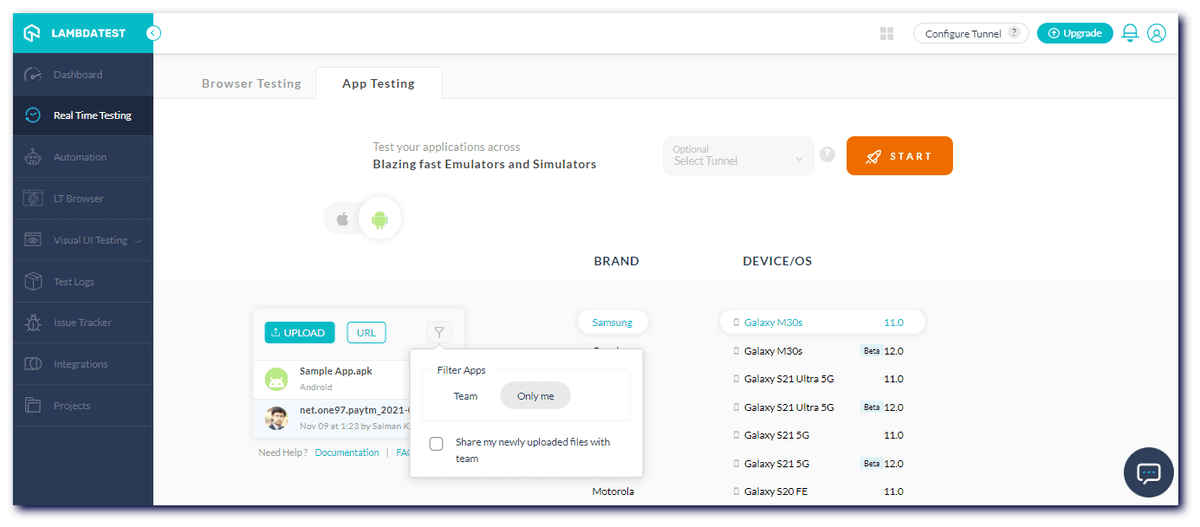The height and width of the screenshot is (527, 1200).
Task: Go to LT Browser section
Action: pyautogui.click(x=83, y=198)
